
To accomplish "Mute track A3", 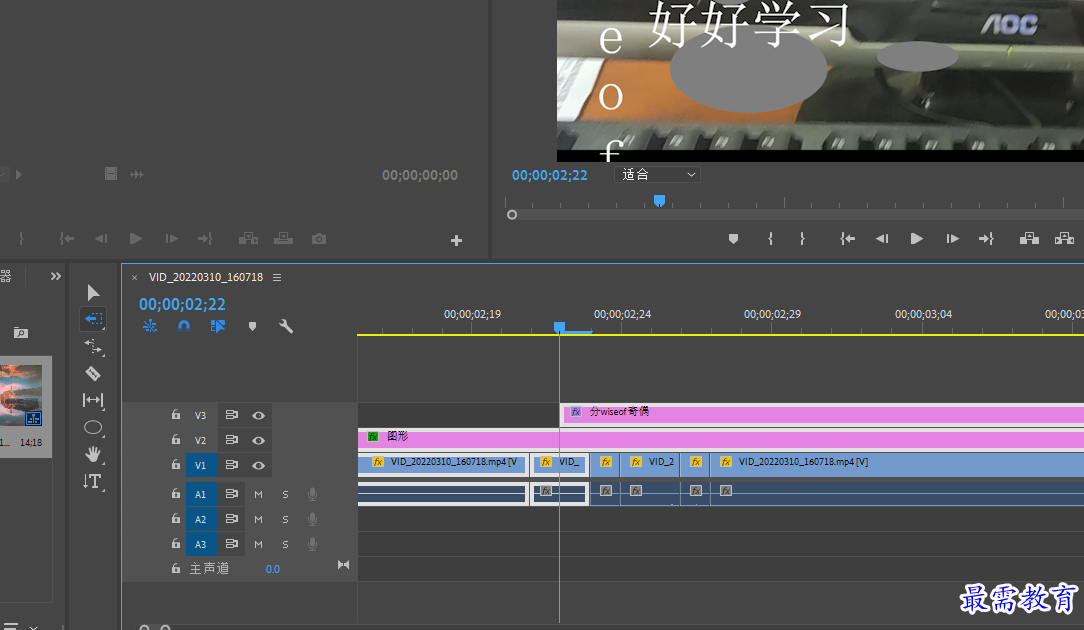I will tap(259, 544).
